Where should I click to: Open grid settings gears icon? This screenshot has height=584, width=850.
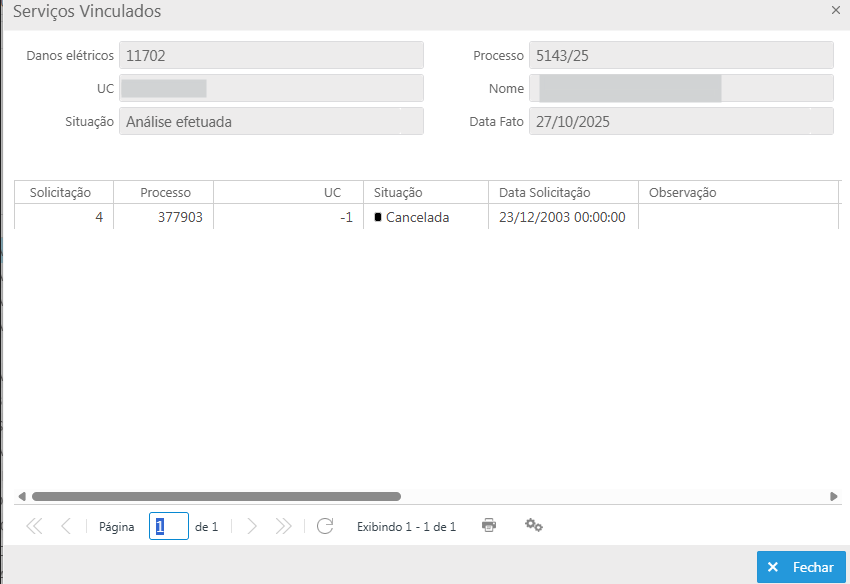pyautogui.click(x=534, y=526)
